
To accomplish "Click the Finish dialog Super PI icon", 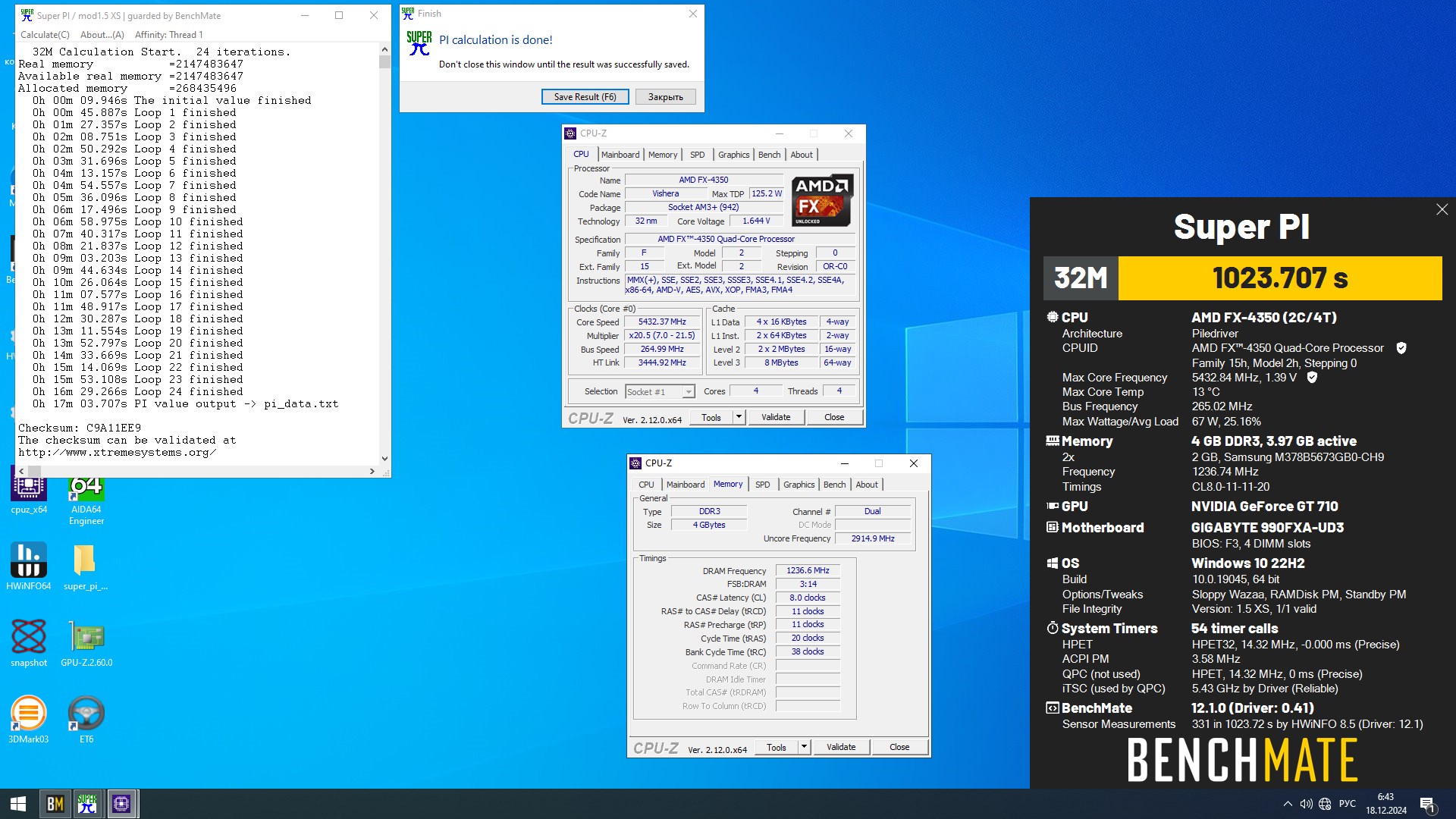I will [x=419, y=43].
